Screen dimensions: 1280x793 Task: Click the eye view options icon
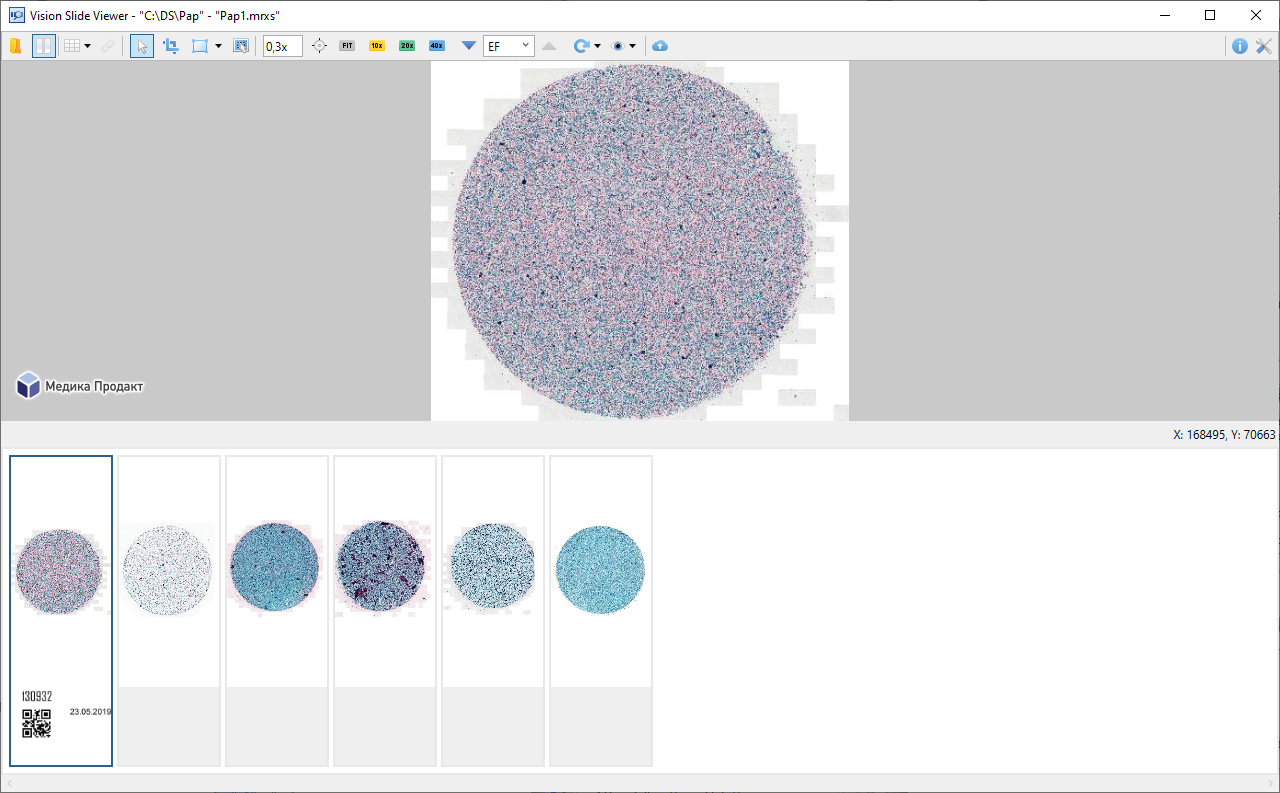click(x=618, y=46)
